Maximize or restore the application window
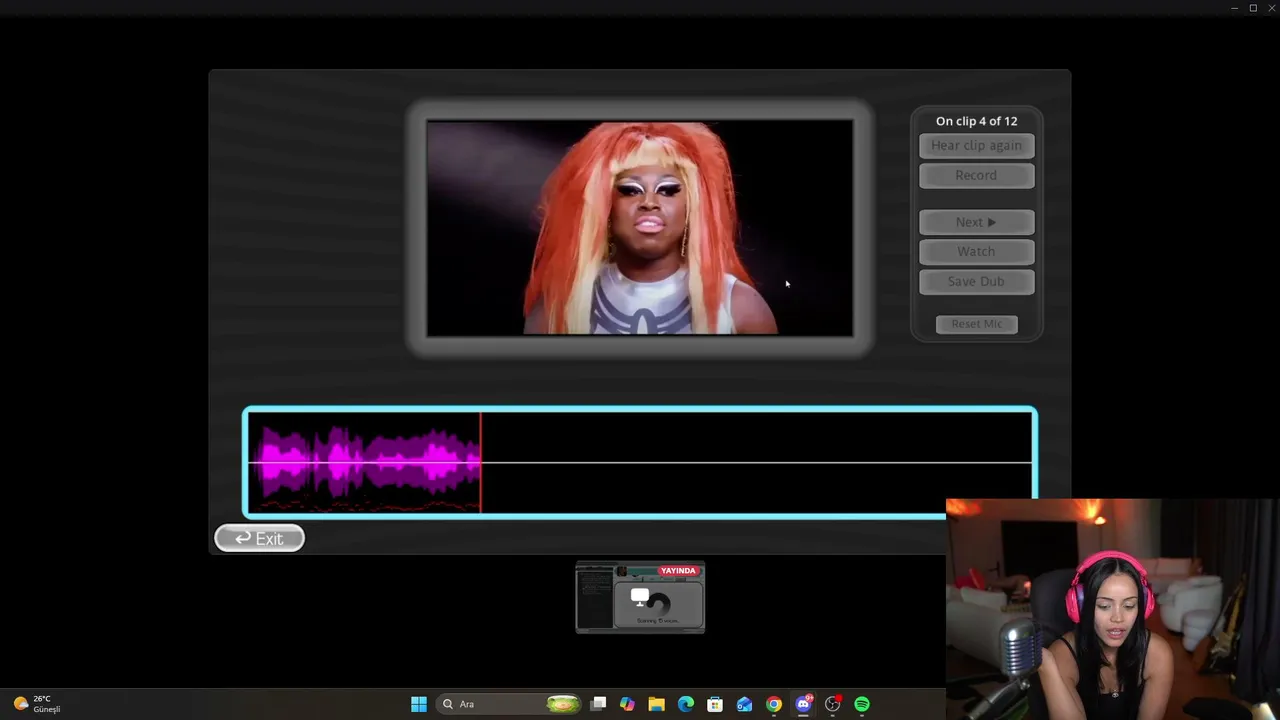1280x720 pixels. point(1253,8)
